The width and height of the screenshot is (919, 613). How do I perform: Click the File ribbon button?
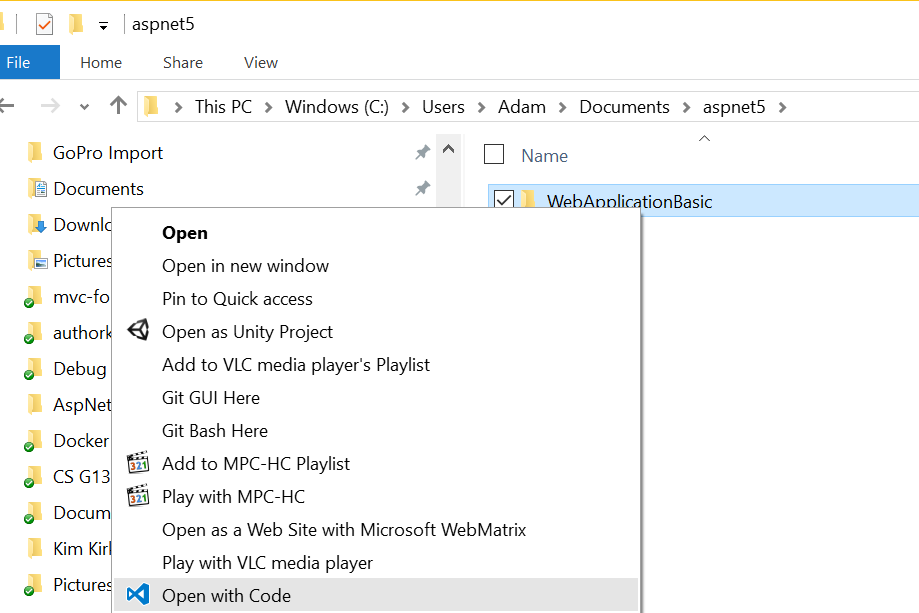click(19, 62)
